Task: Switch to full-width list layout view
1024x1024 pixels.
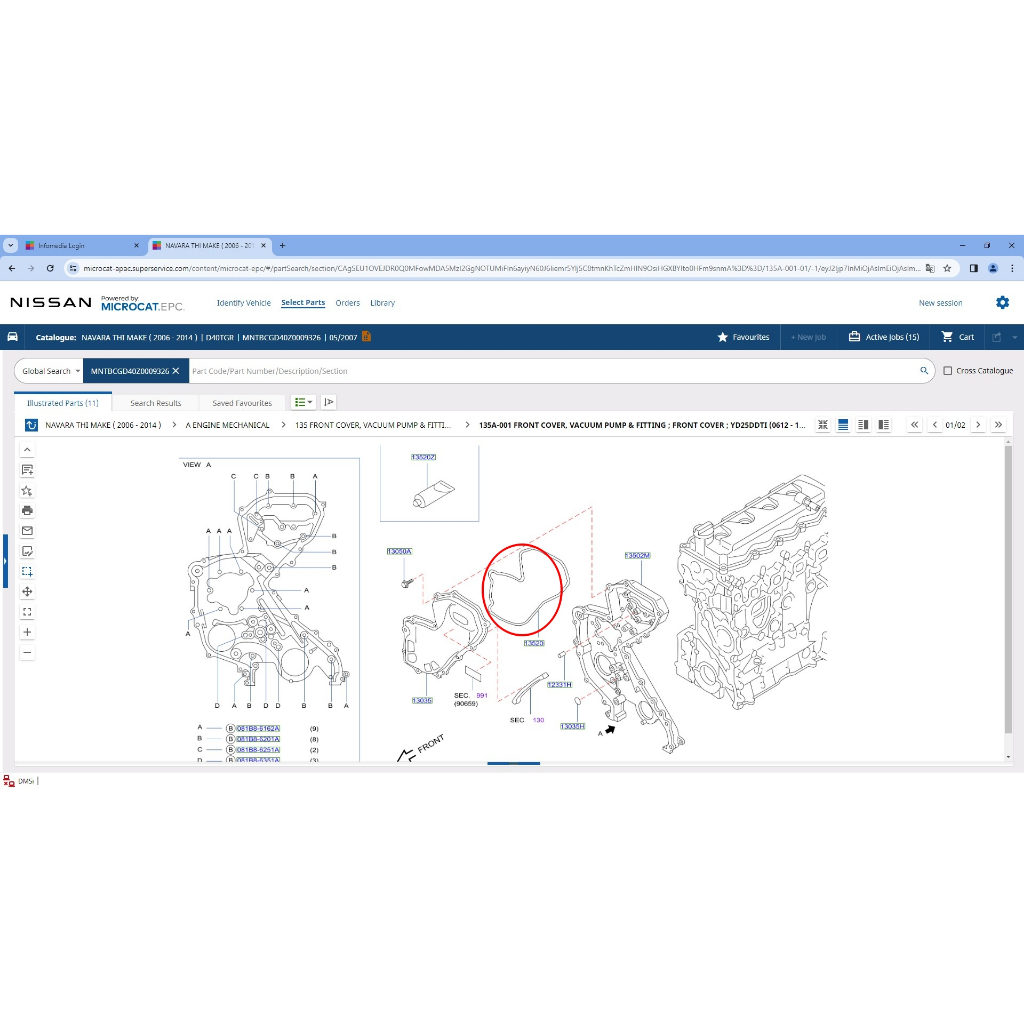Action: [843, 425]
